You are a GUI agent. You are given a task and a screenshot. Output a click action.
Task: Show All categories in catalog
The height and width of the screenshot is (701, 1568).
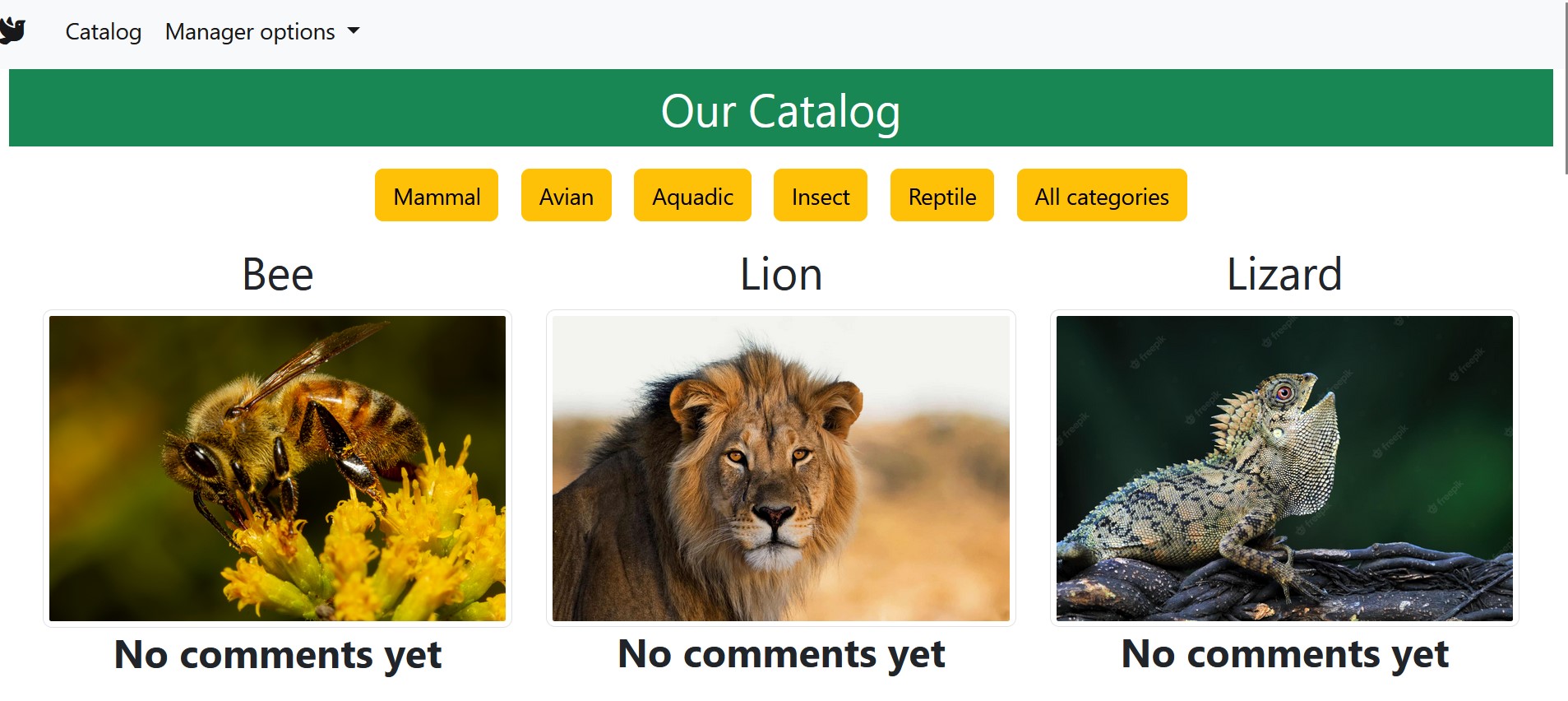coord(1101,196)
